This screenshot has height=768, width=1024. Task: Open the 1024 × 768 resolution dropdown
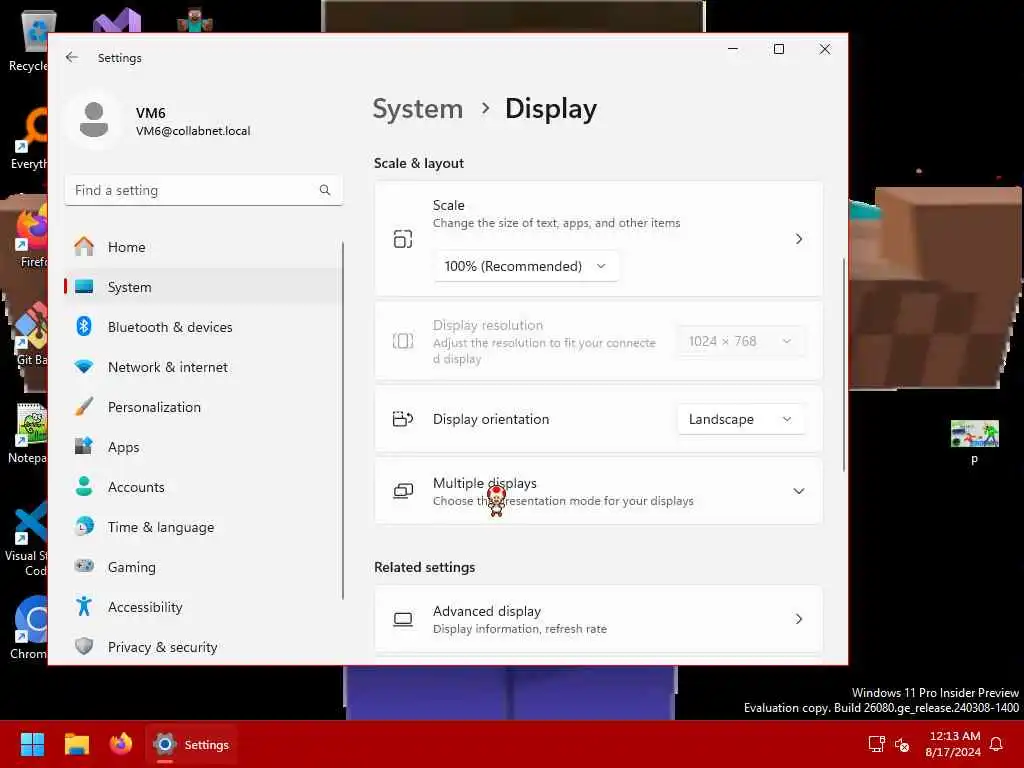[741, 341]
